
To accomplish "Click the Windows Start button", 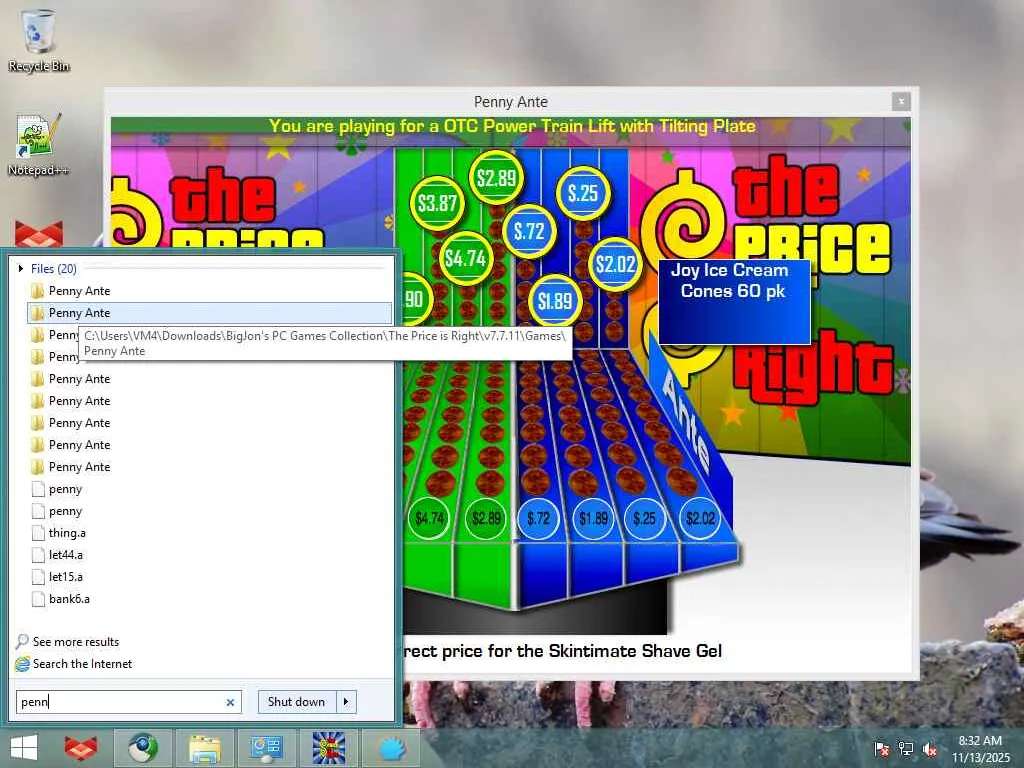I will [x=24, y=748].
